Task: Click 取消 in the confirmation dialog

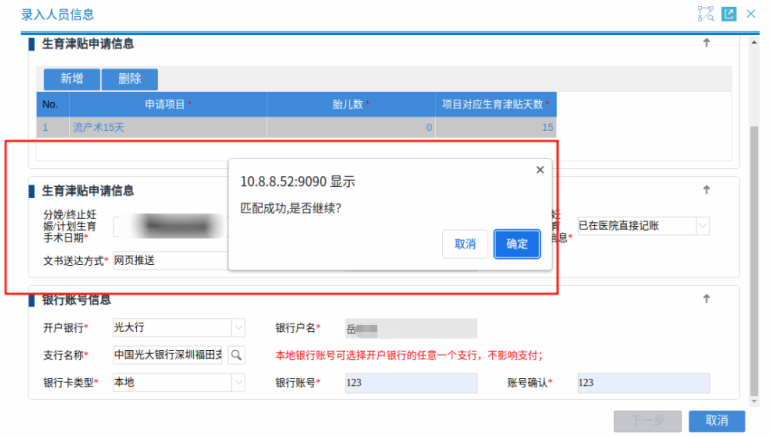Action: (x=465, y=244)
